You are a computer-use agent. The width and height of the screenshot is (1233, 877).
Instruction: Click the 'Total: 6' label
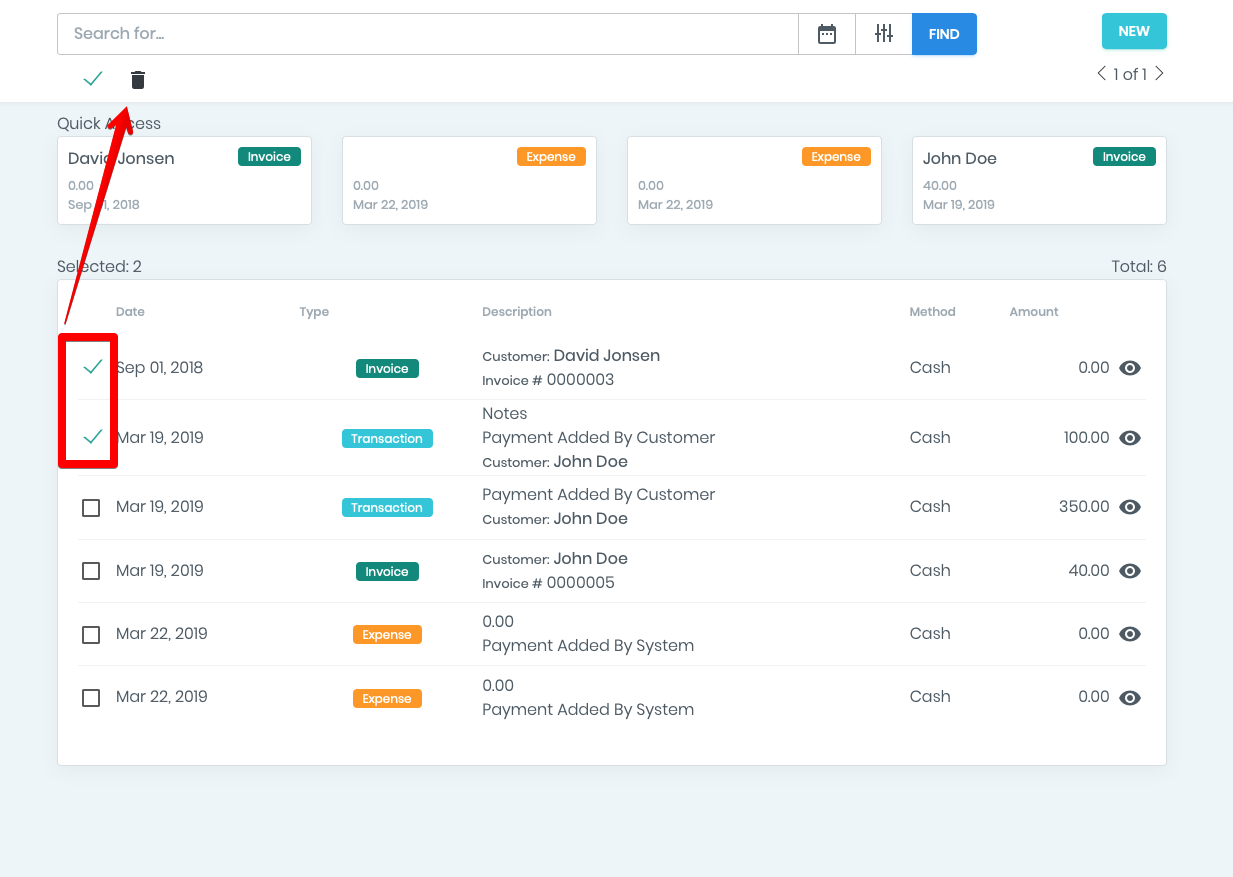click(x=1139, y=267)
